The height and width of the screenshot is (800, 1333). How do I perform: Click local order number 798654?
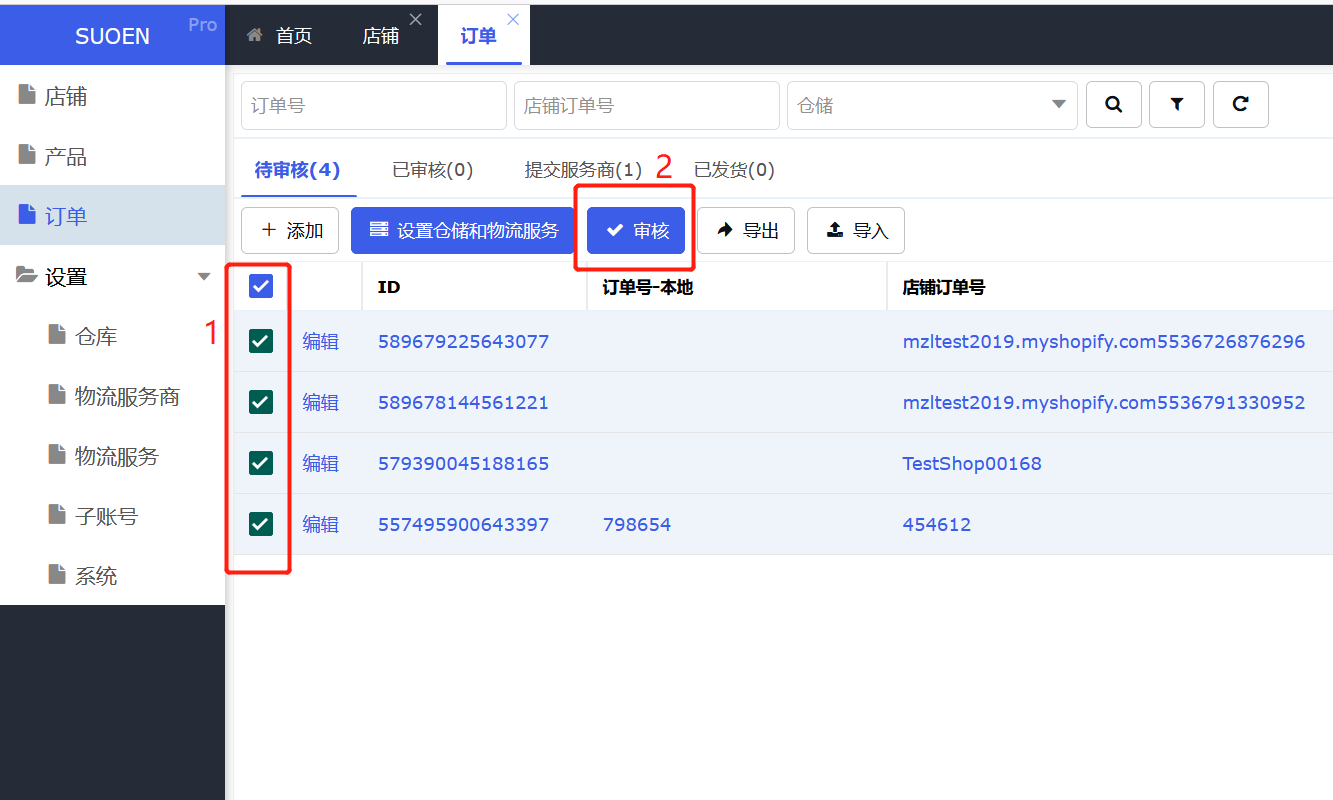click(x=637, y=524)
